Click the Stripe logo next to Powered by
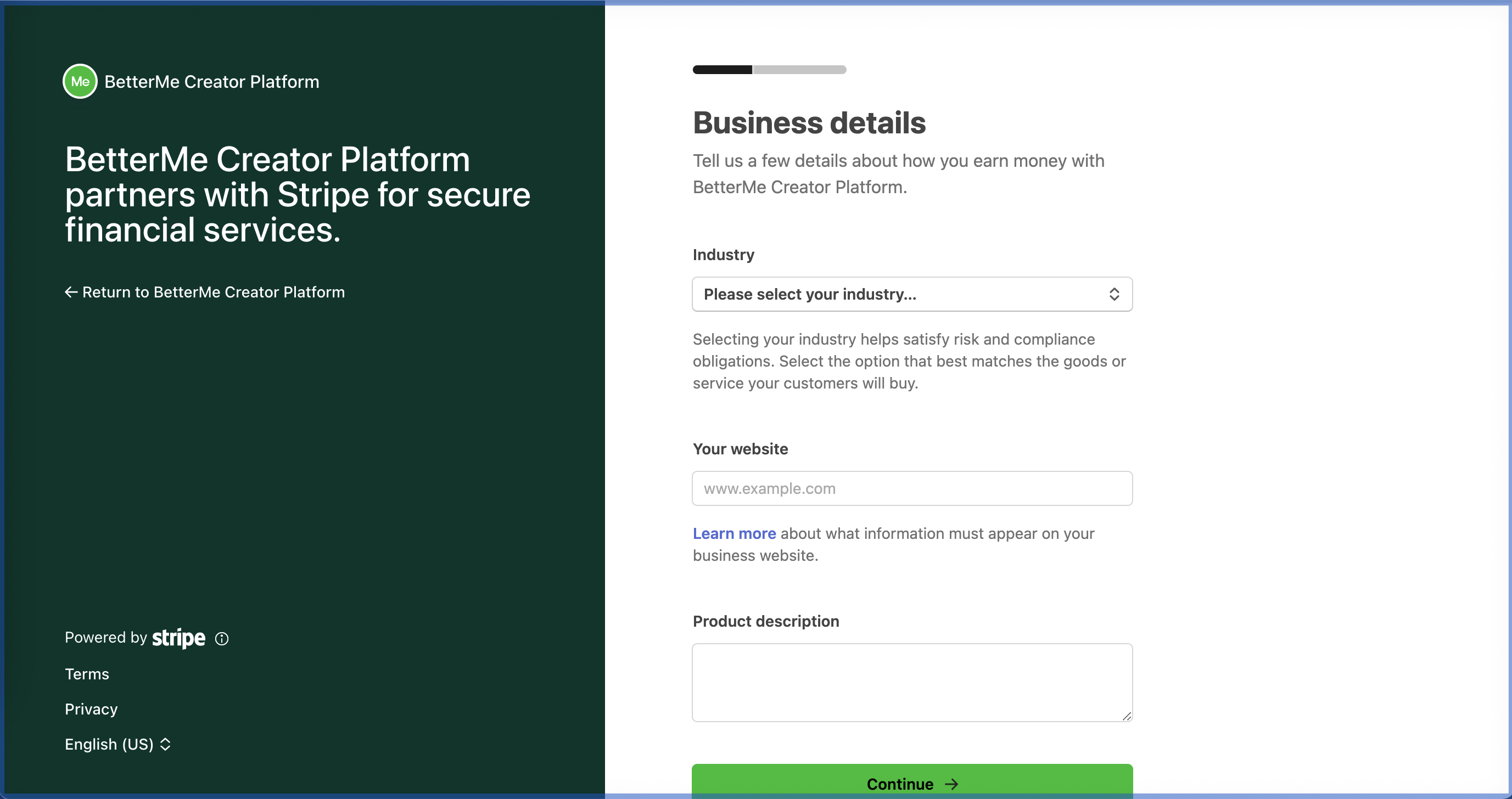 coord(178,638)
